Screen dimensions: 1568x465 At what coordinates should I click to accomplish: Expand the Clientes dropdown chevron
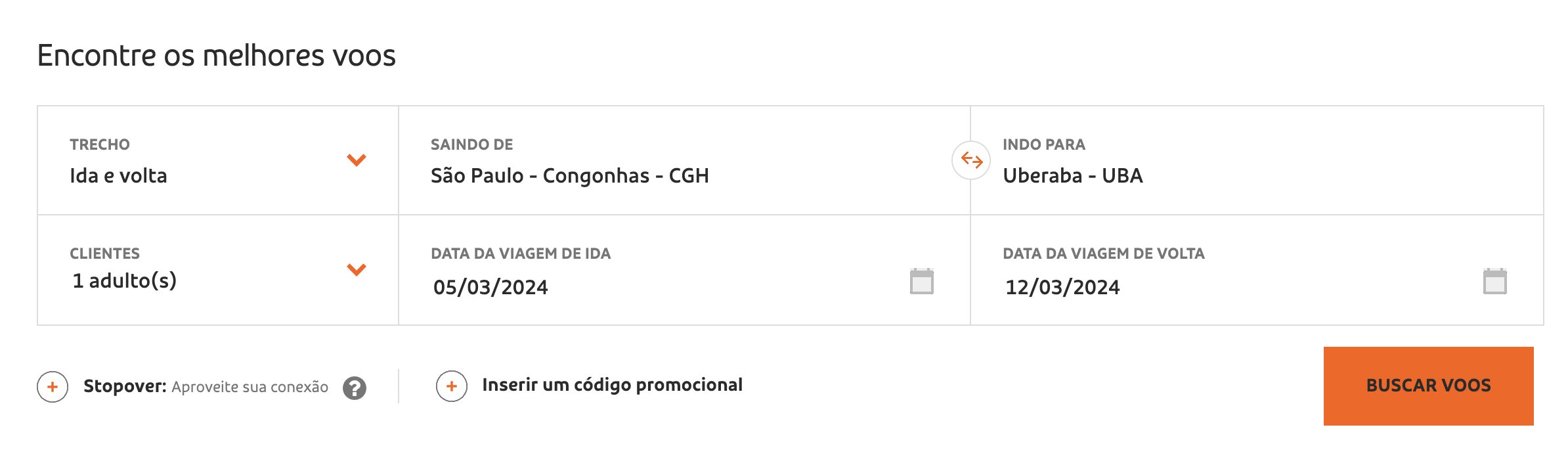(357, 269)
